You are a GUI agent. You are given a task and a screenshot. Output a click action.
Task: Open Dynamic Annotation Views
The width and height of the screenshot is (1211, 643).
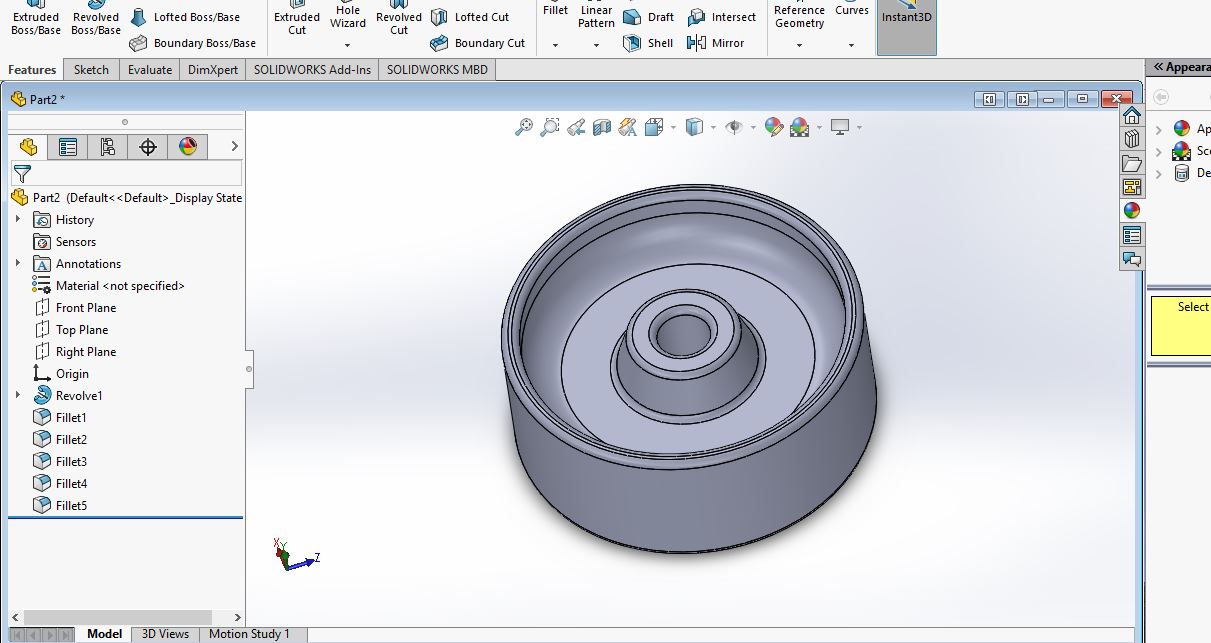[627, 127]
